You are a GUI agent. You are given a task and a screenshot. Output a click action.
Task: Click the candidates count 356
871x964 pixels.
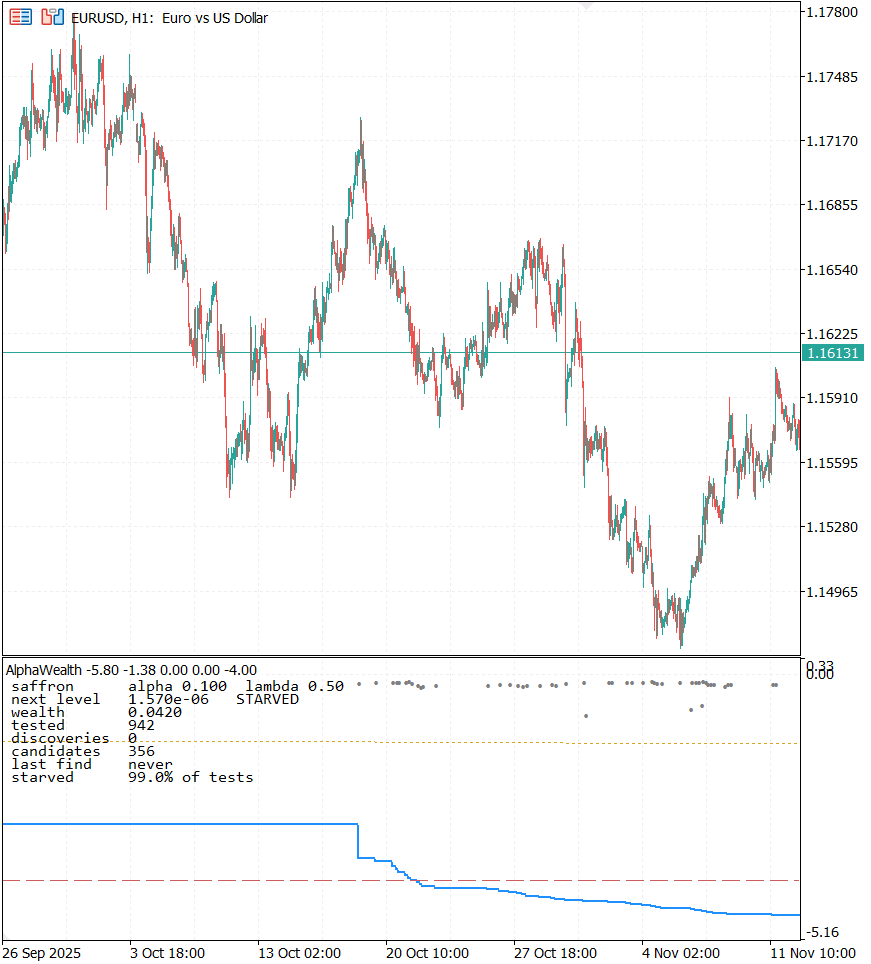pyautogui.click(x=141, y=751)
